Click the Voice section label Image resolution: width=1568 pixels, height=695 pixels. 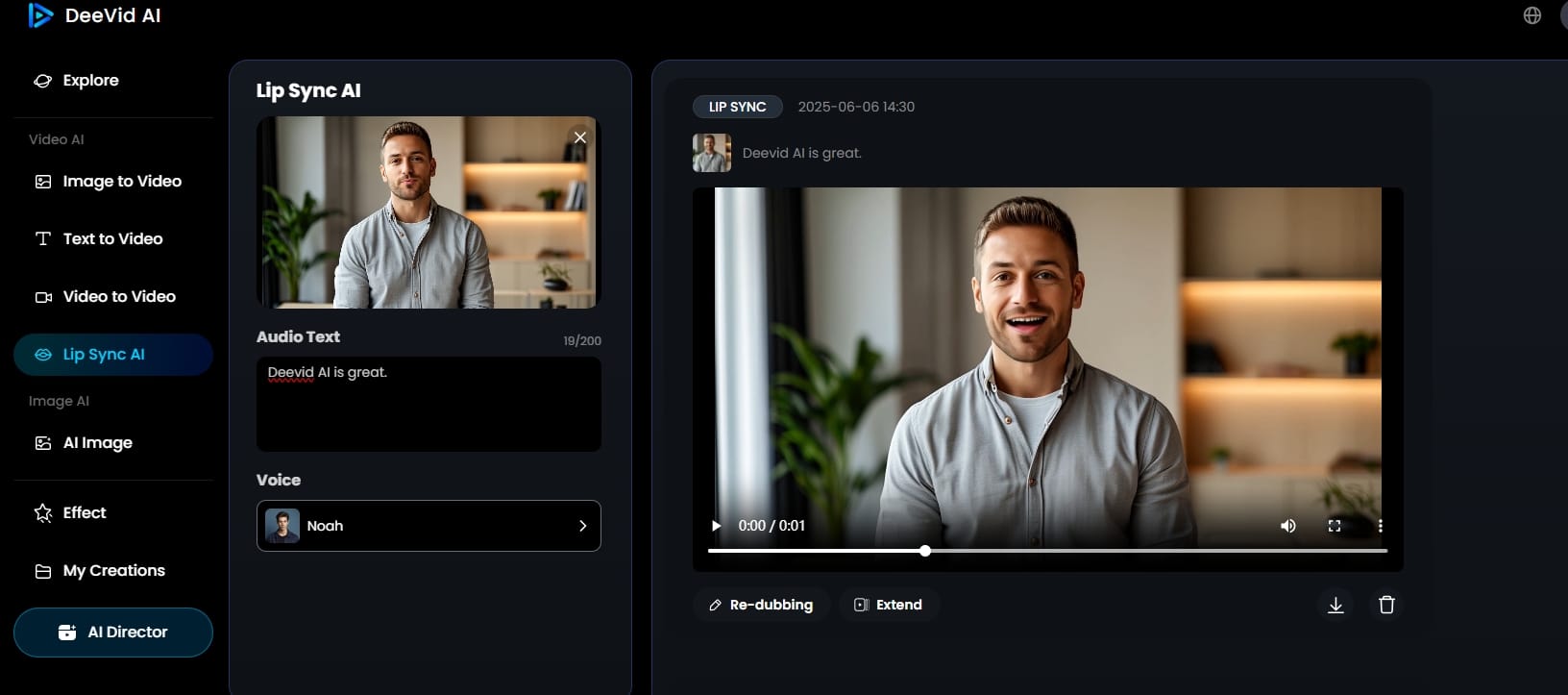pos(279,480)
